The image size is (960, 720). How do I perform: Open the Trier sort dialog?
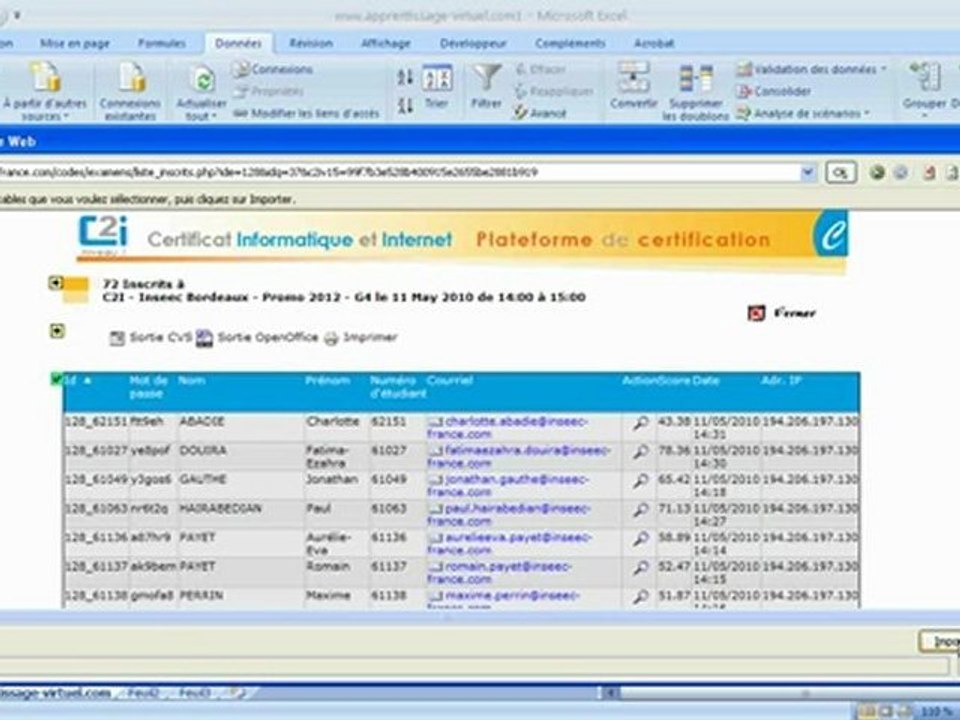pos(437,87)
